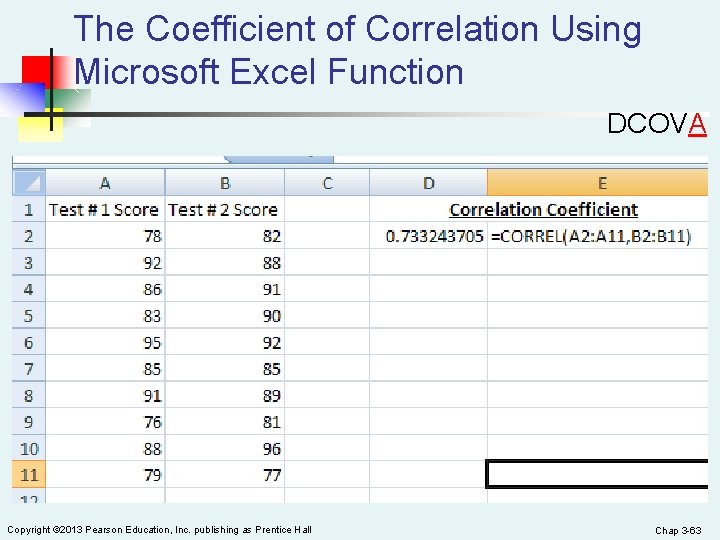Select row 1 header
The width and height of the screenshot is (720, 540).
29,209
